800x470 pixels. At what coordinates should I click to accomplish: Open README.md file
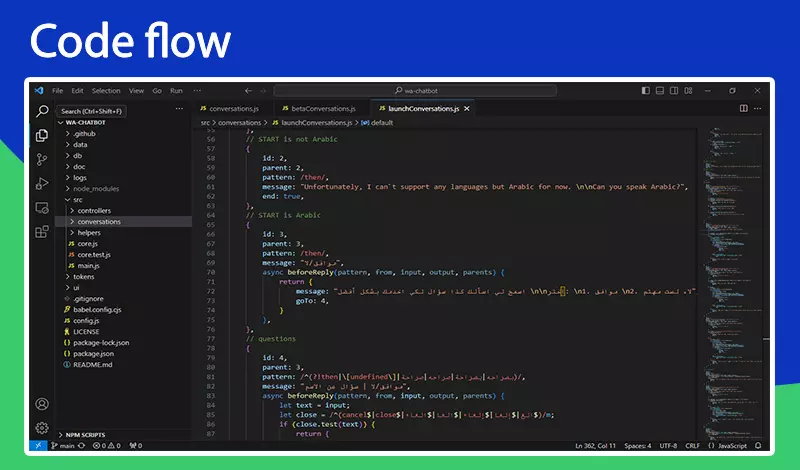(x=123, y=364)
